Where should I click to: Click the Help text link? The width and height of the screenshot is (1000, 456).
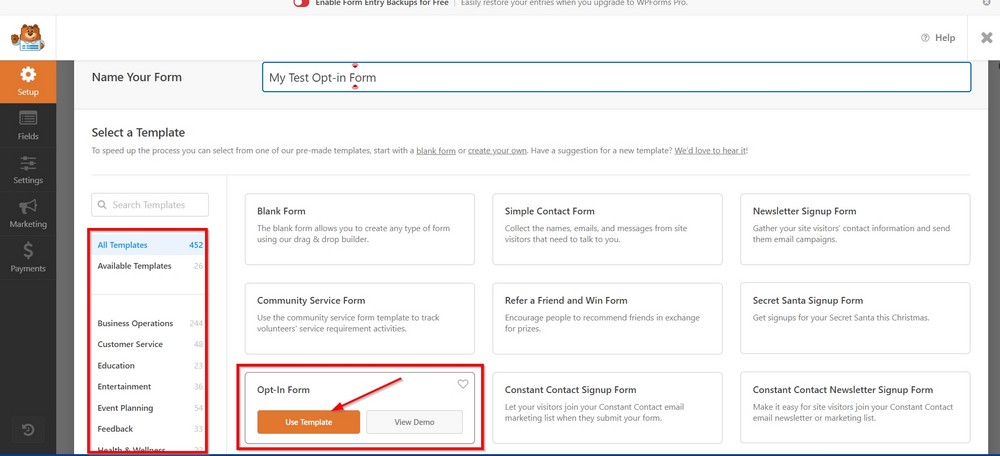[x=945, y=38]
